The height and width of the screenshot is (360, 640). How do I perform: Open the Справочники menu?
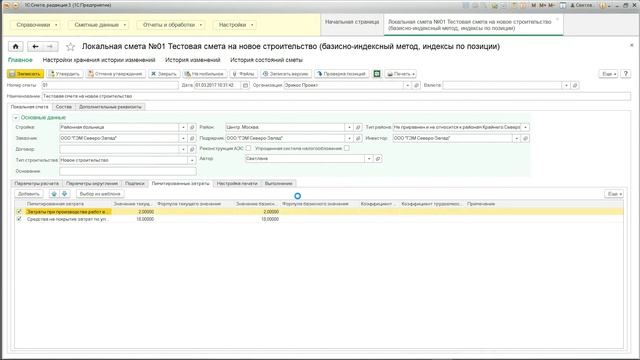point(37,25)
